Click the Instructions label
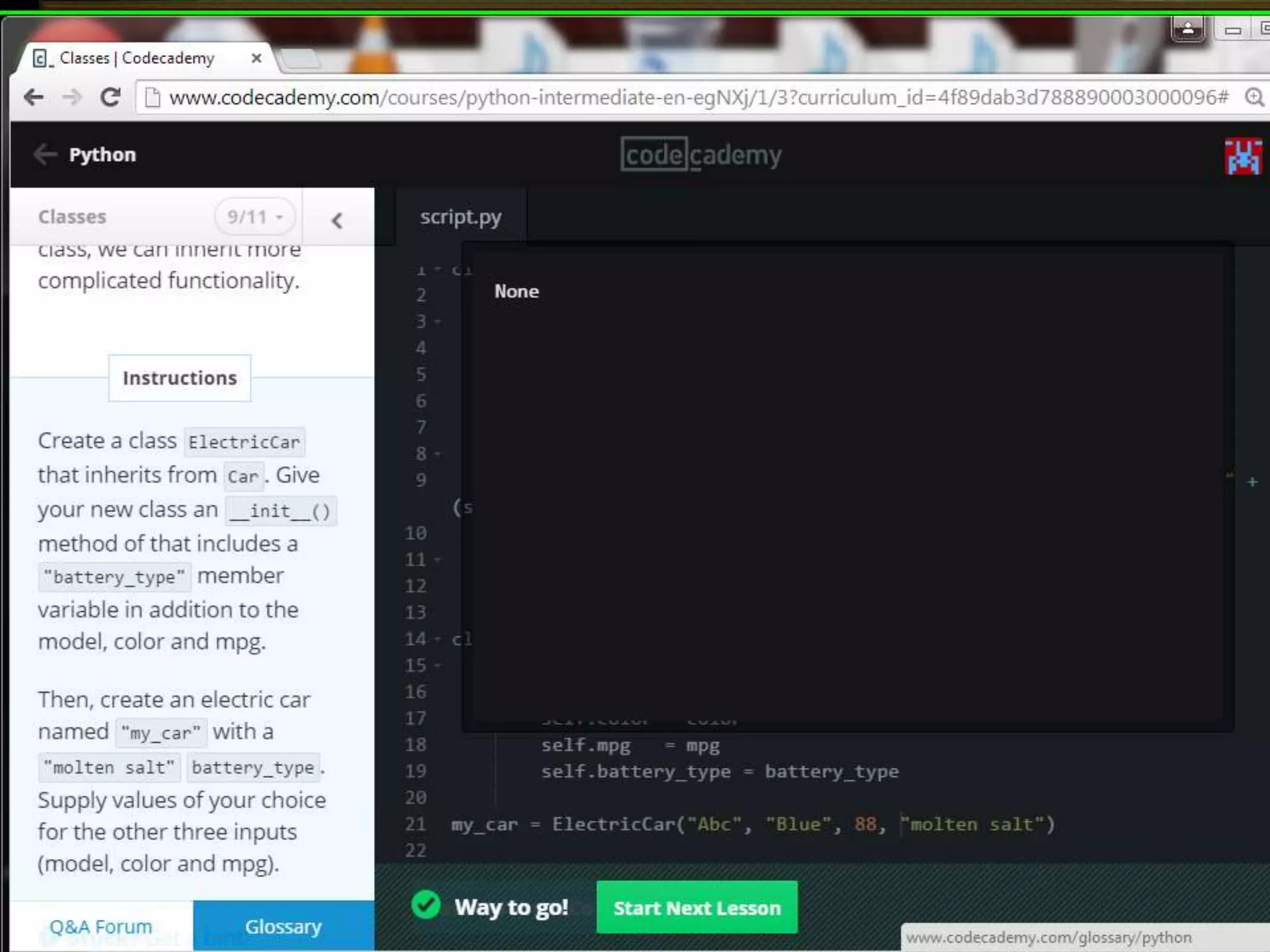The width and height of the screenshot is (1270, 952). (x=180, y=378)
